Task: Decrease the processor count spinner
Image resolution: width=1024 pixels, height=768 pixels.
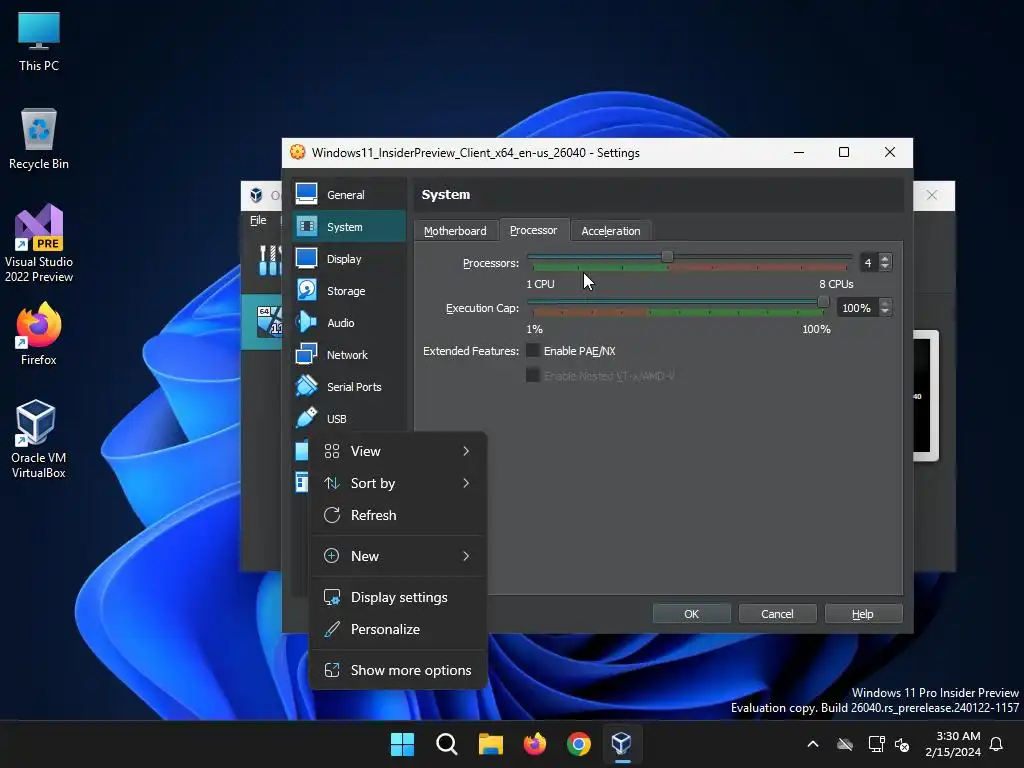Action: (885, 267)
